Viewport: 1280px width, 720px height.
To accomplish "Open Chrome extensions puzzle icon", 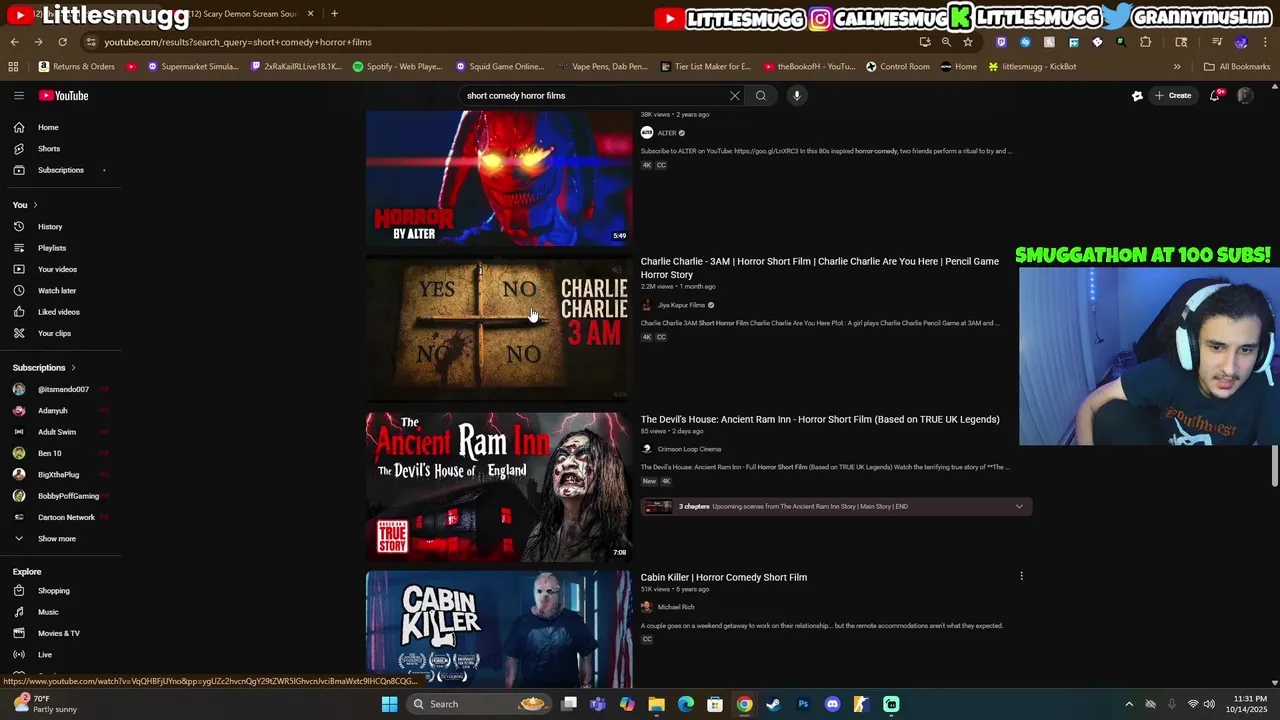I will [1145, 42].
